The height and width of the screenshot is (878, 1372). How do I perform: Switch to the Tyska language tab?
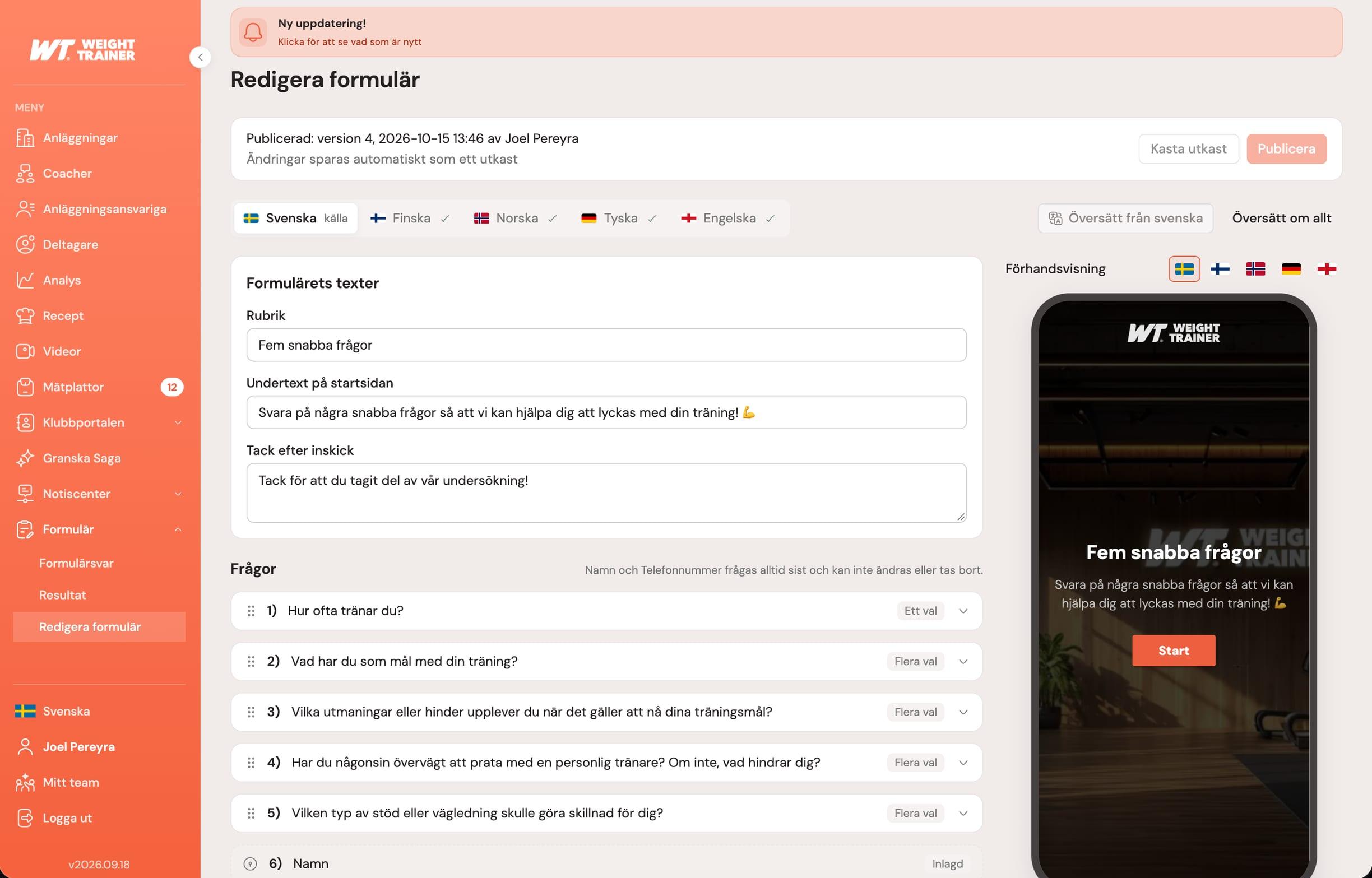[x=619, y=219]
